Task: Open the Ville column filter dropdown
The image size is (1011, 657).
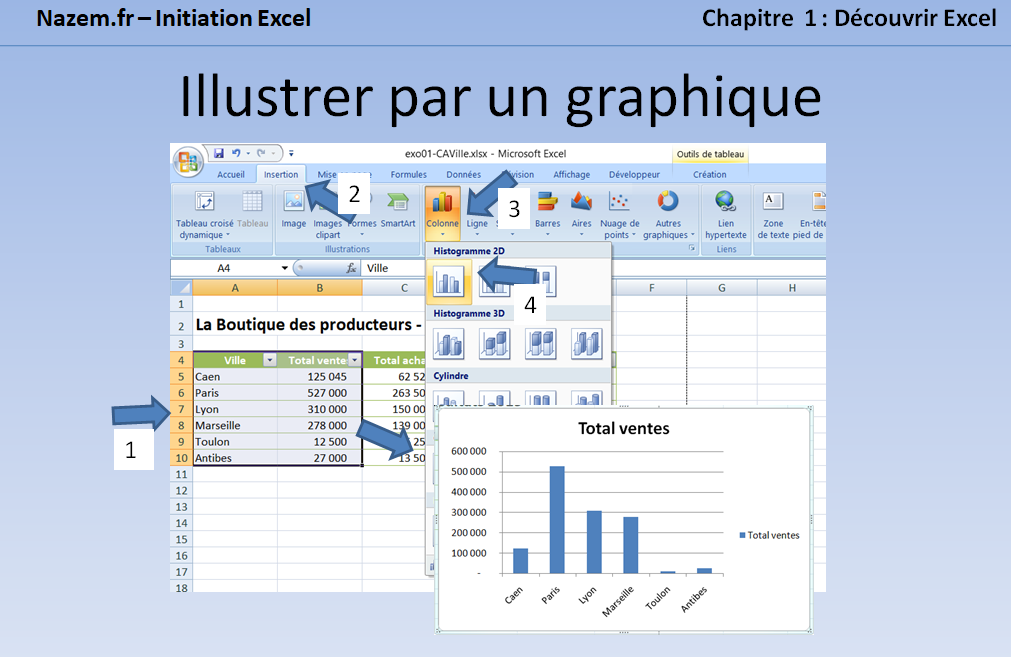Action: point(269,360)
